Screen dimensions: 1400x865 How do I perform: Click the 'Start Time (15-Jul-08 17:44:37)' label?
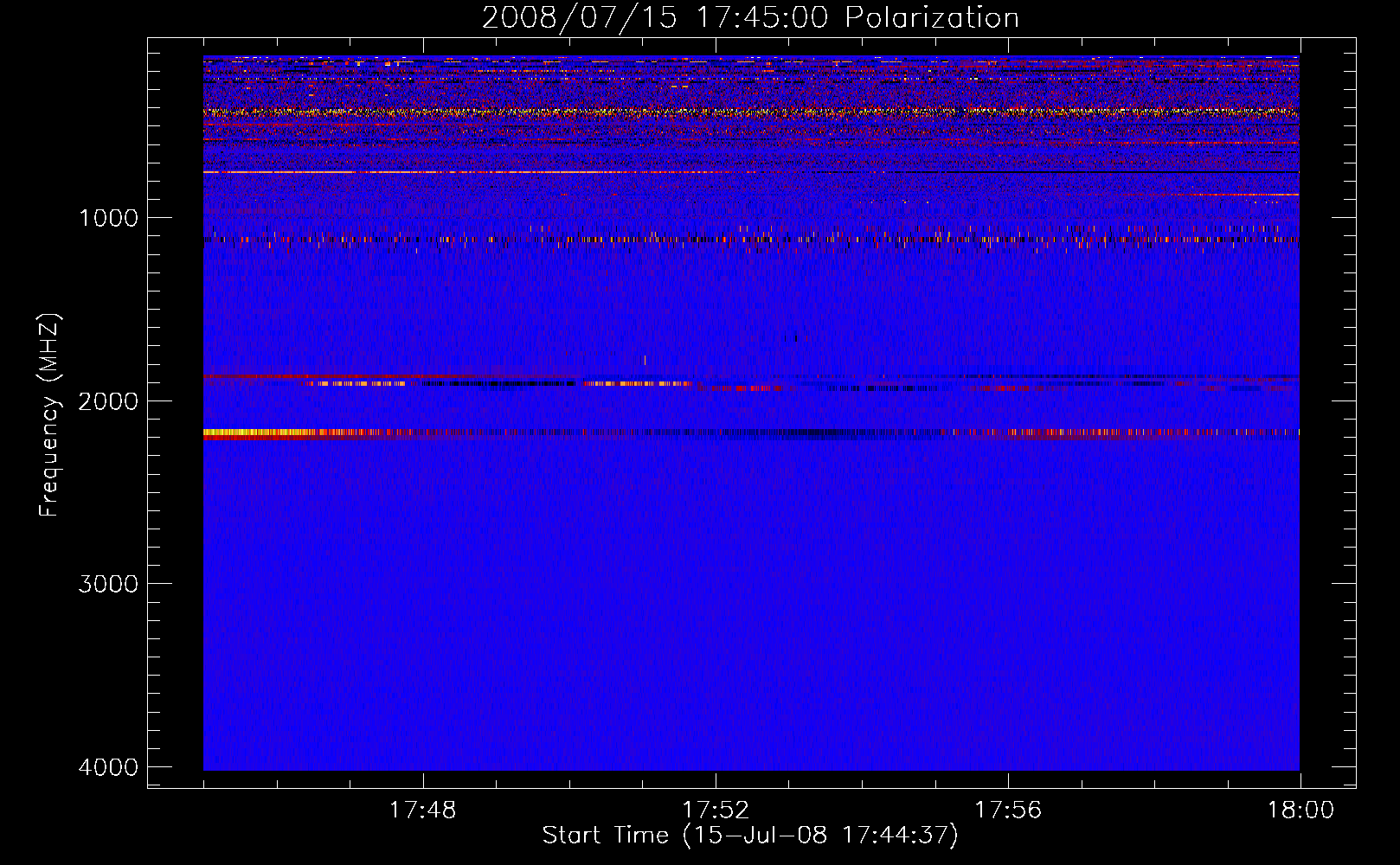coord(750,836)
